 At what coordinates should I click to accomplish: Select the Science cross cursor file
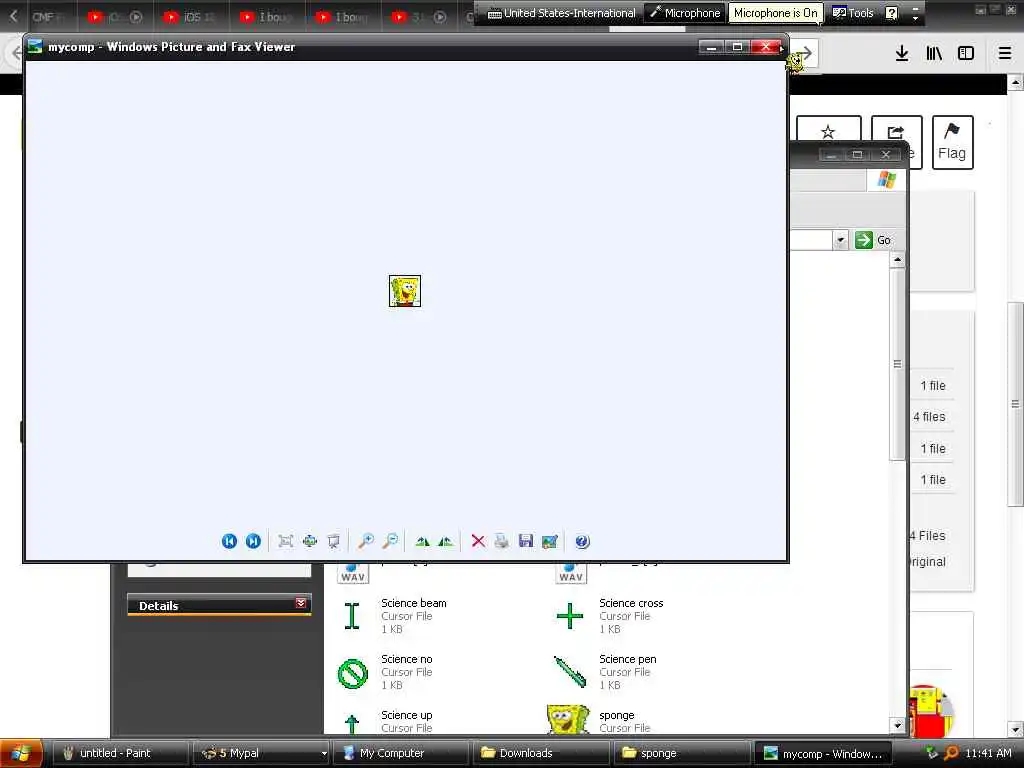609,615
